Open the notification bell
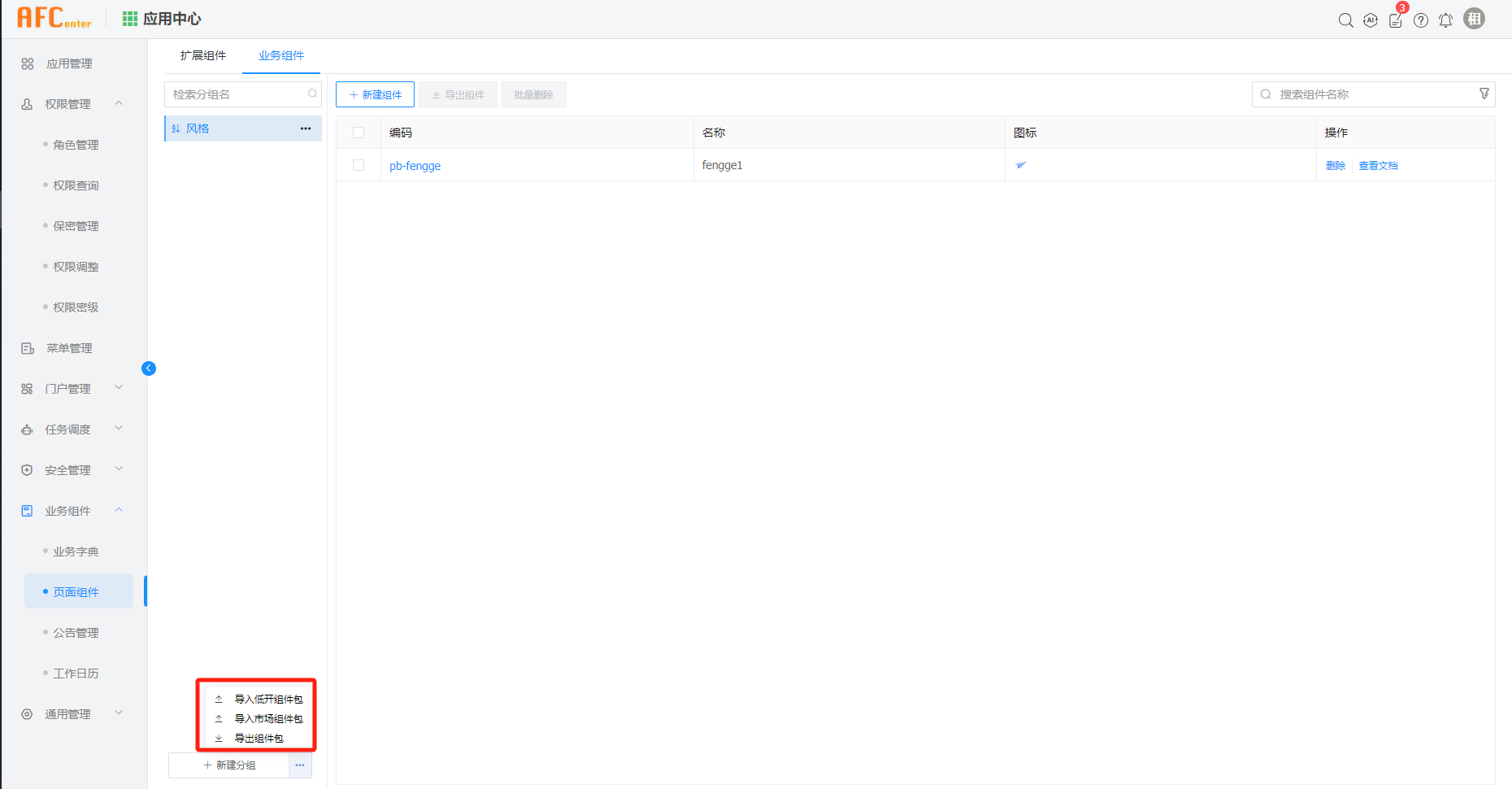 tap(1445, 20)
